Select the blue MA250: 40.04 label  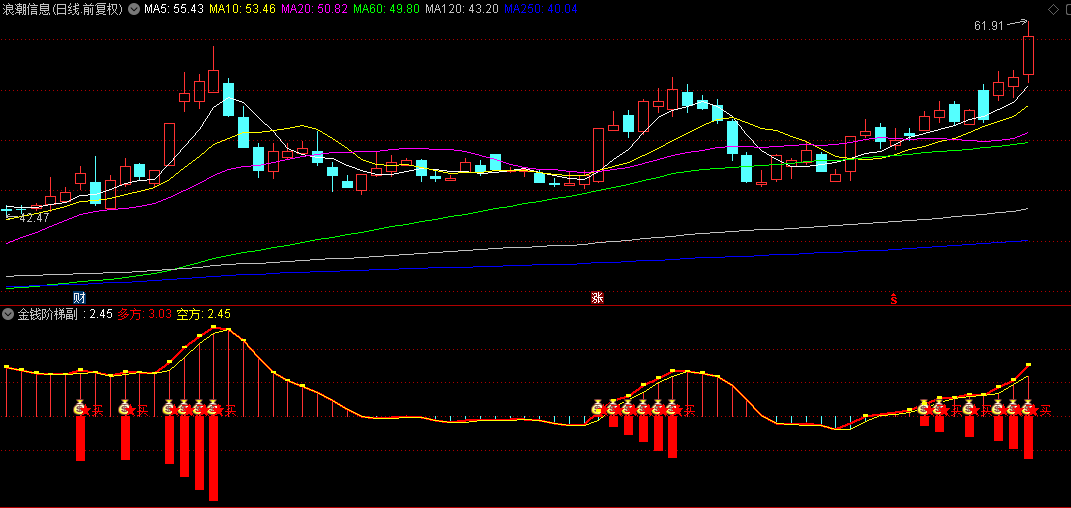tap(540, 9)
